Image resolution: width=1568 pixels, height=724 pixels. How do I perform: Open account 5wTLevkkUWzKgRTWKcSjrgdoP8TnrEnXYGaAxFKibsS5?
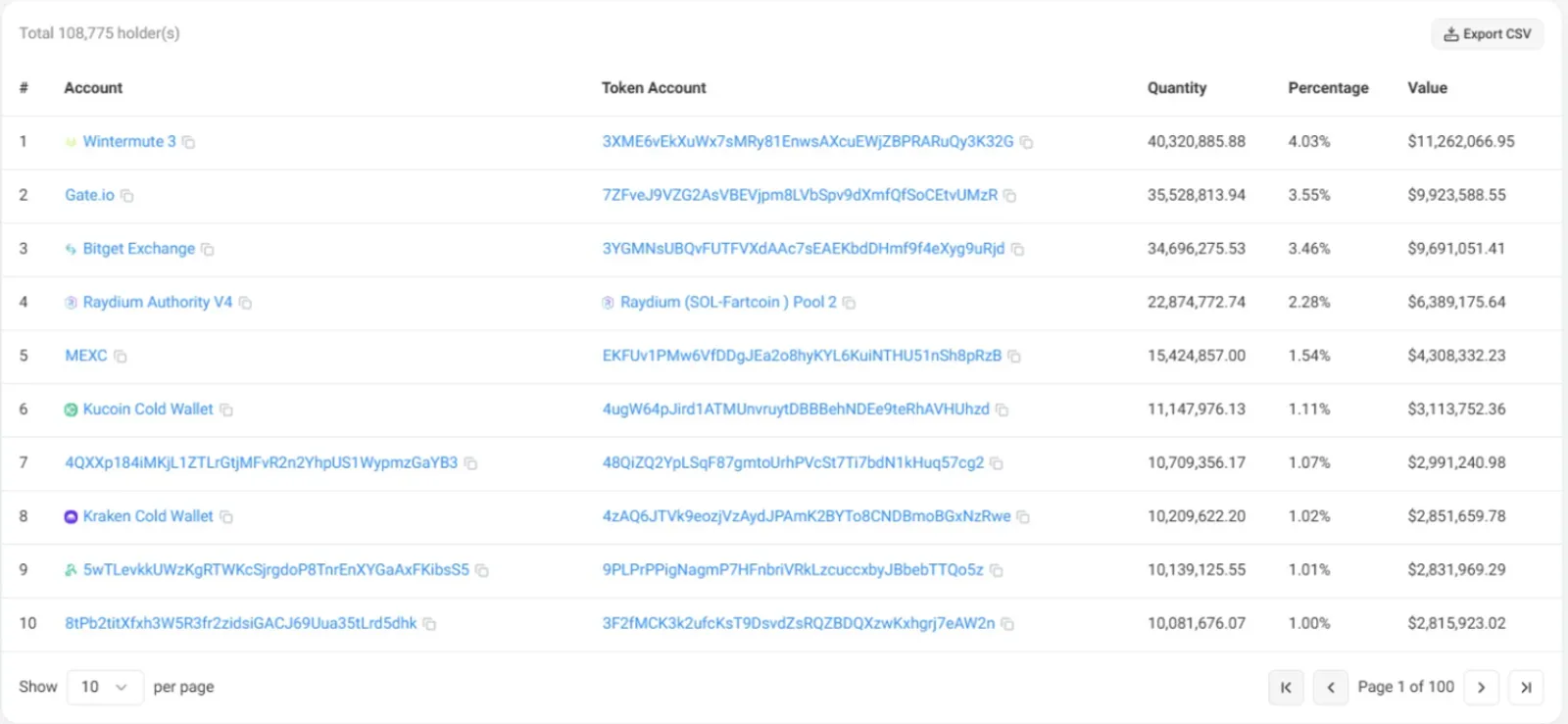[275, 569]
